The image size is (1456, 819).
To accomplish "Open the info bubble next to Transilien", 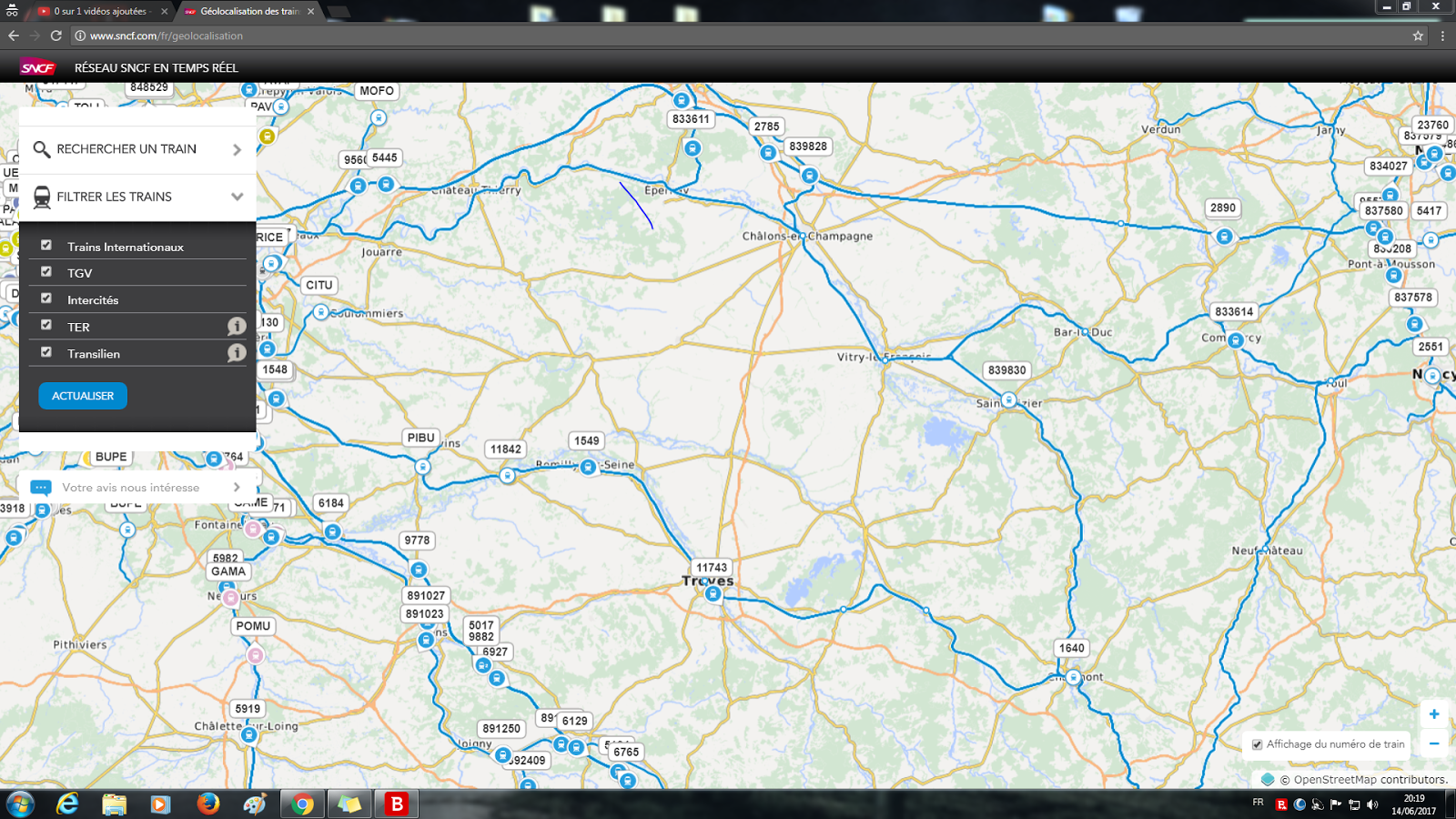I will click(238, 353).
